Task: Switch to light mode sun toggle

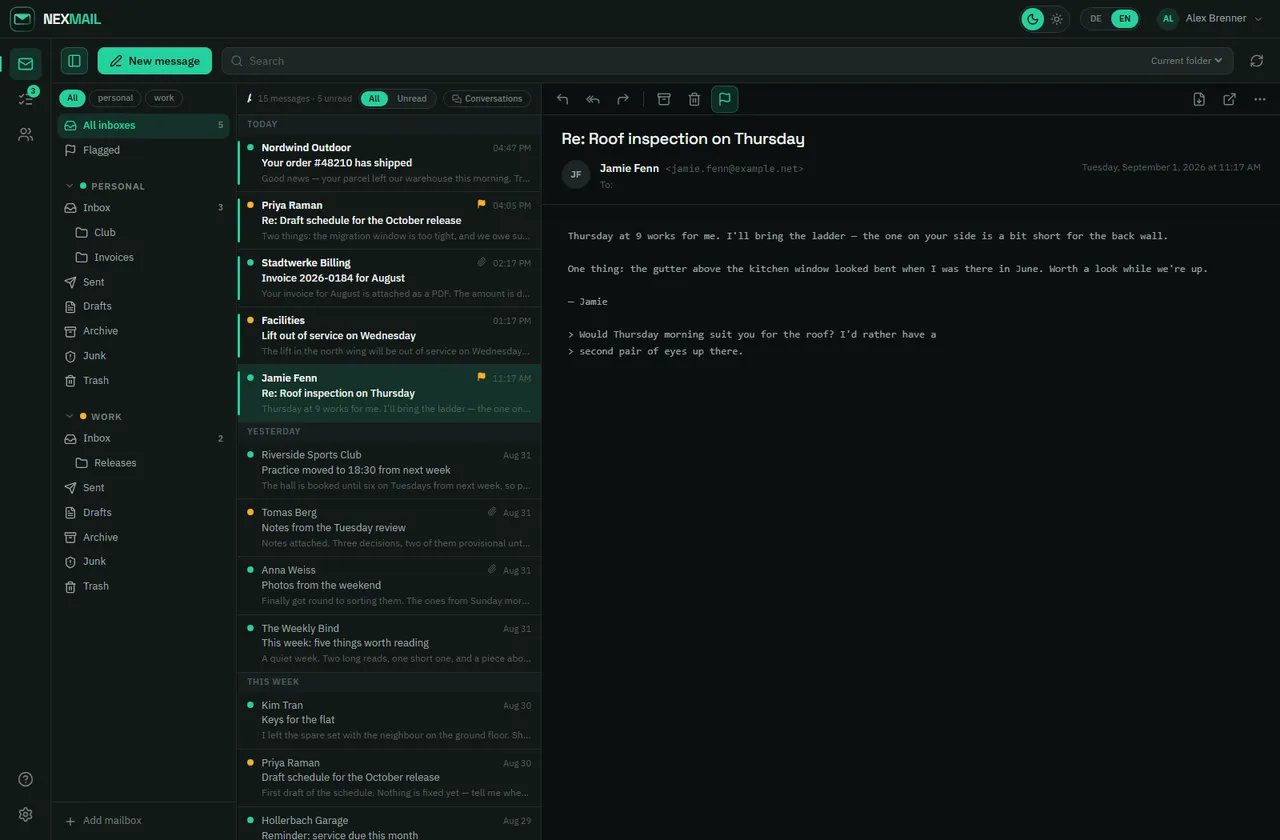Action: [1057, 19]
